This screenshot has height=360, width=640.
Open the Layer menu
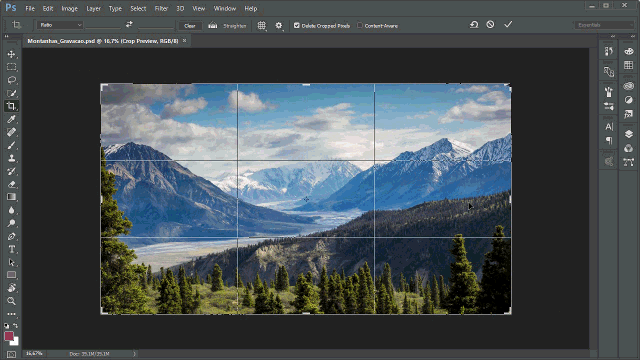93,8
